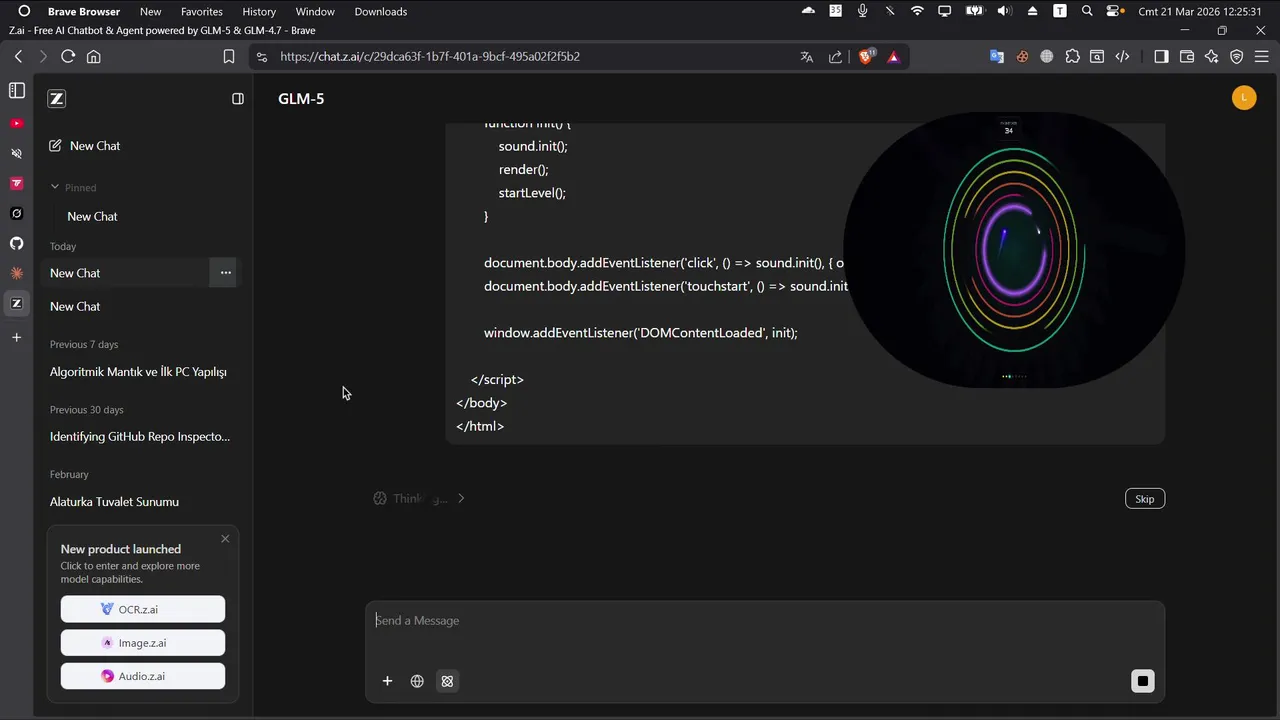Close the New product launched card

(x=225, y=539)
